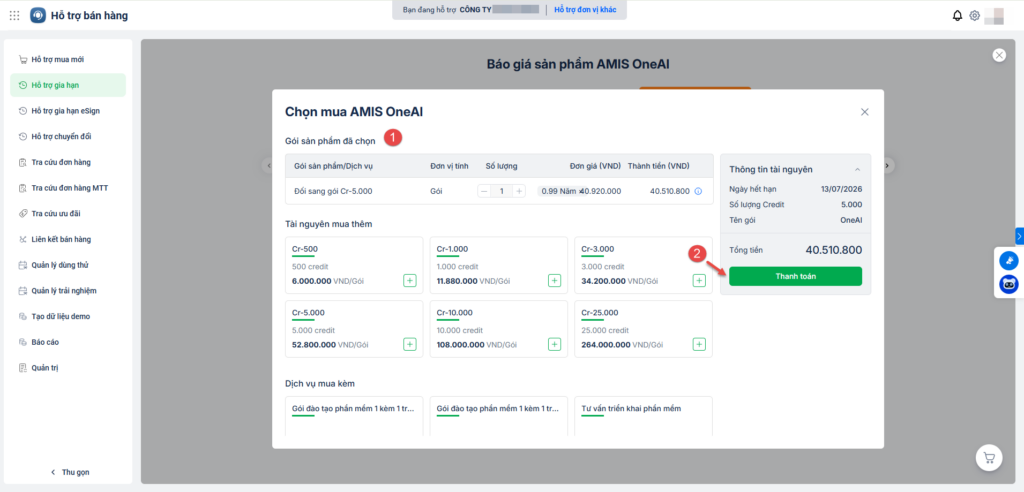Click the Cr-25.000 card title
Image resolution: width=1024 pixels, height=492 pixels.
coord(600,312)
